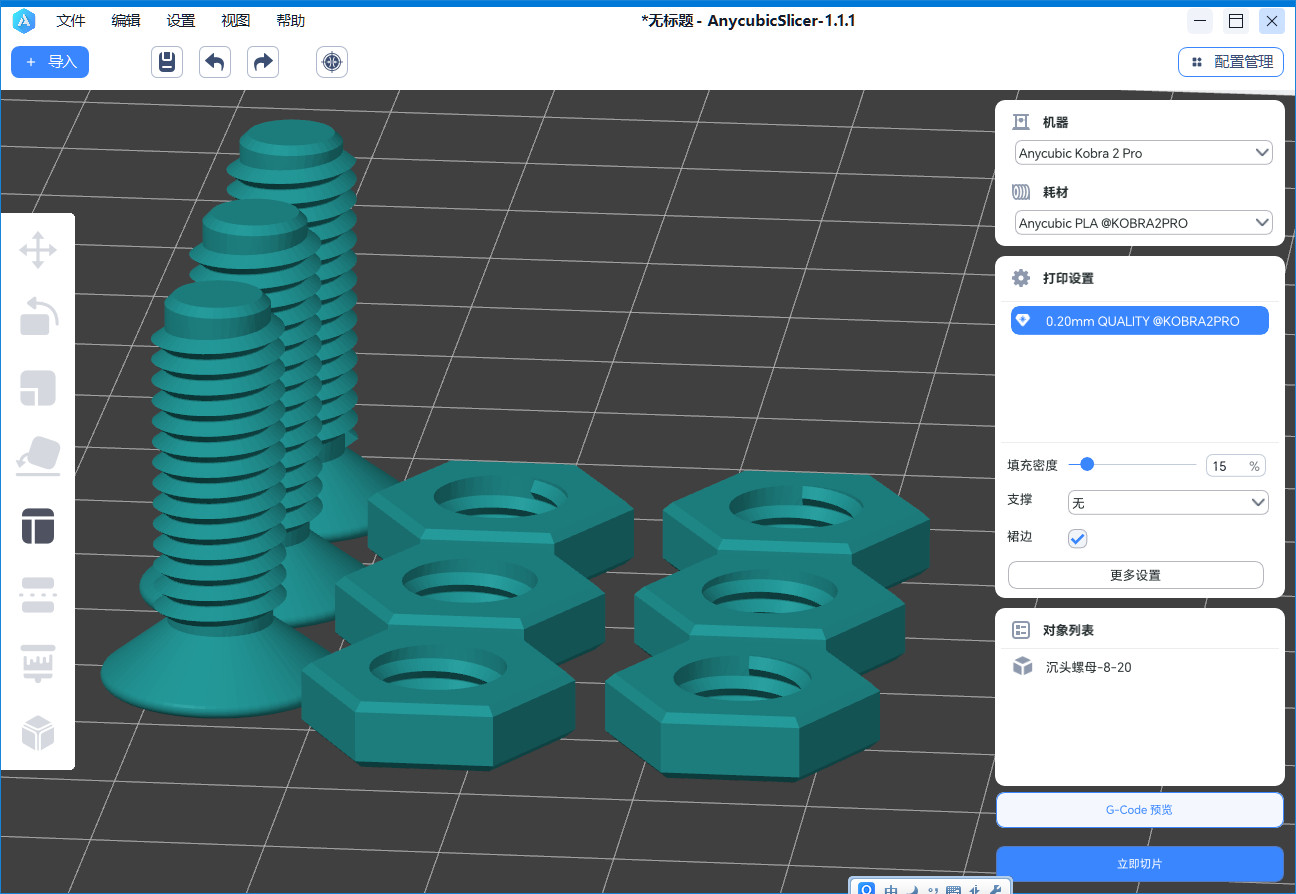Click the object cube icon beside 沉头螺母-8-20
The height and width of the screenshot is (894, 1296).
1022,667
